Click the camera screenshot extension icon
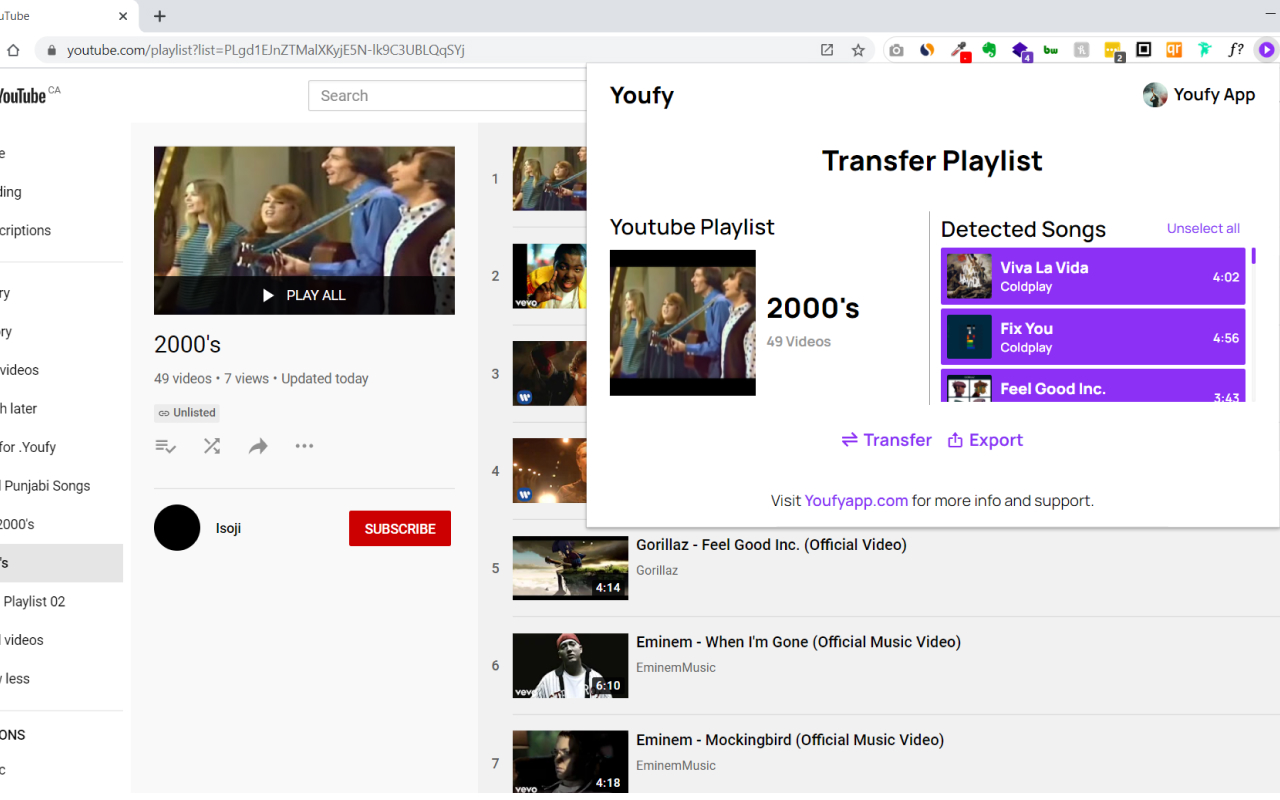This screenshot has height=800, width=1280. [x=896, y=50]
